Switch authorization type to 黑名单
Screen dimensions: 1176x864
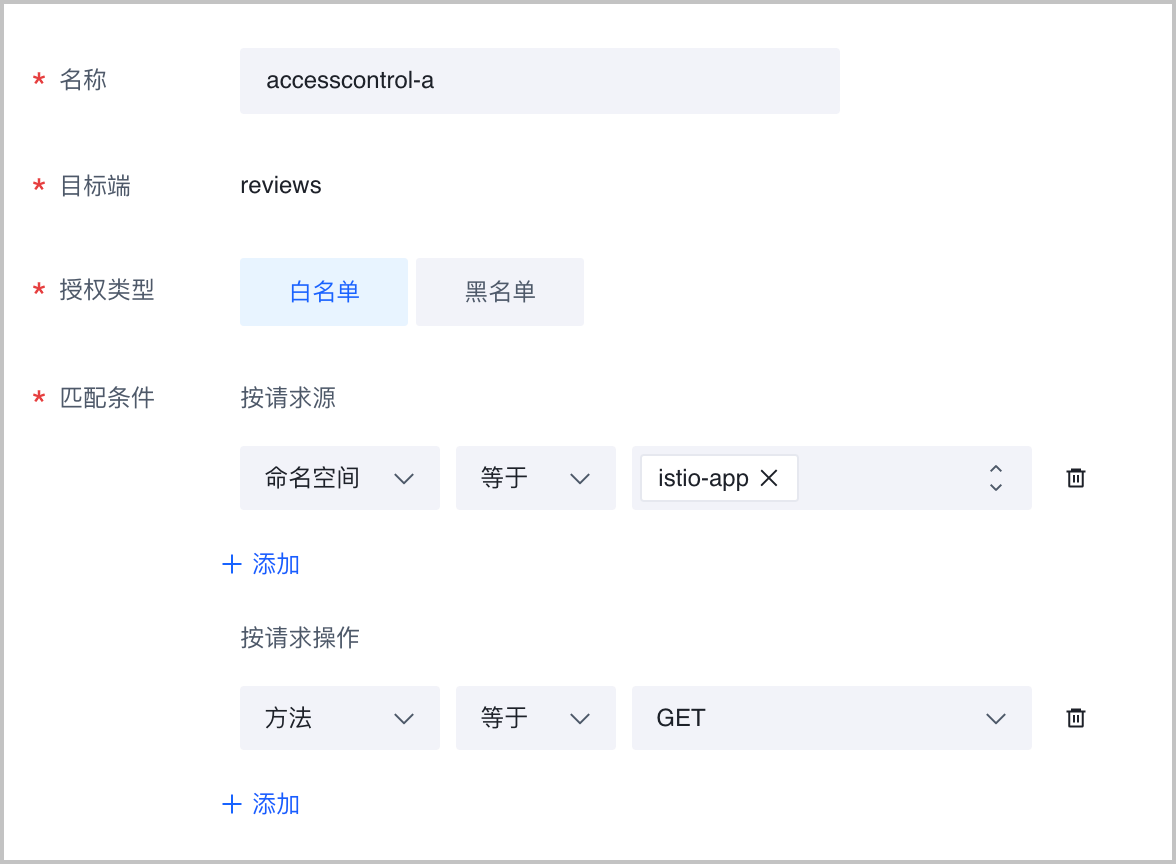(x=500, y=292)
